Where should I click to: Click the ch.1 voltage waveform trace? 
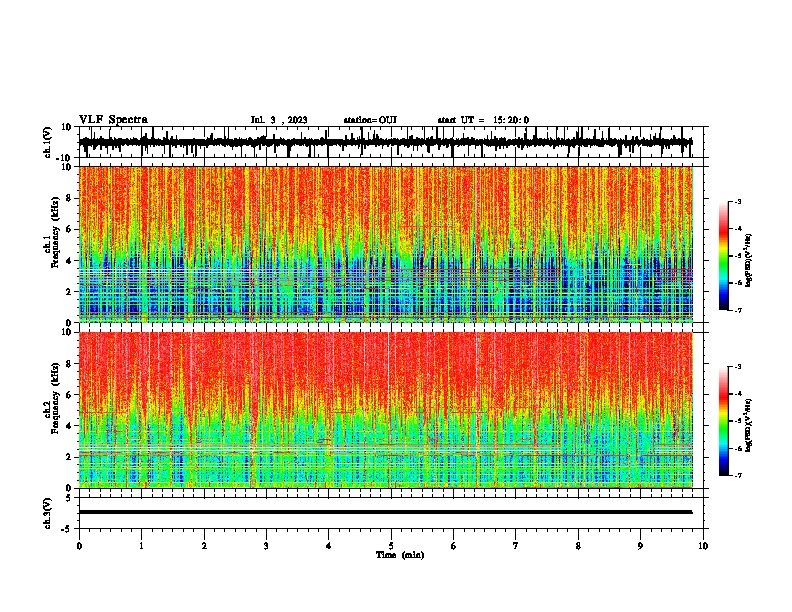[386, 142]
